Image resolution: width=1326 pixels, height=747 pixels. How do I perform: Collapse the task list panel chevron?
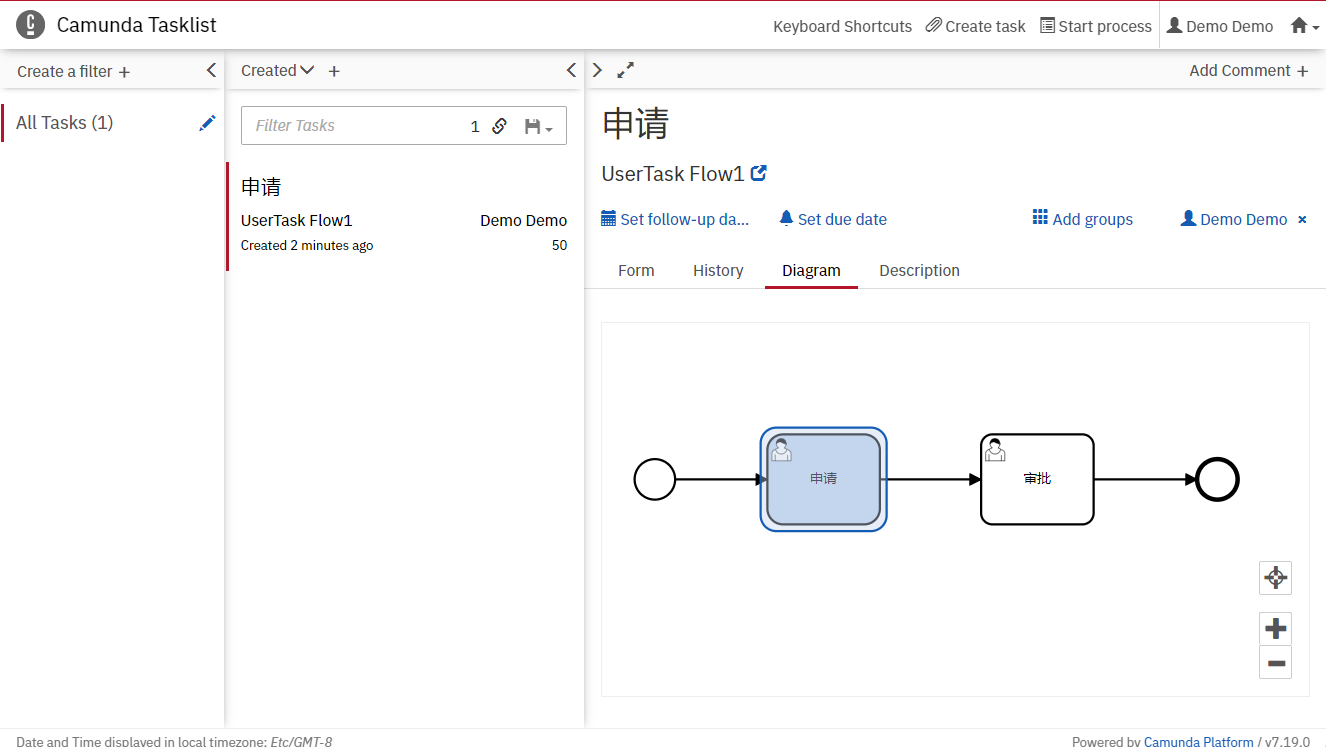pyautogui.click(x=571, y=70)
